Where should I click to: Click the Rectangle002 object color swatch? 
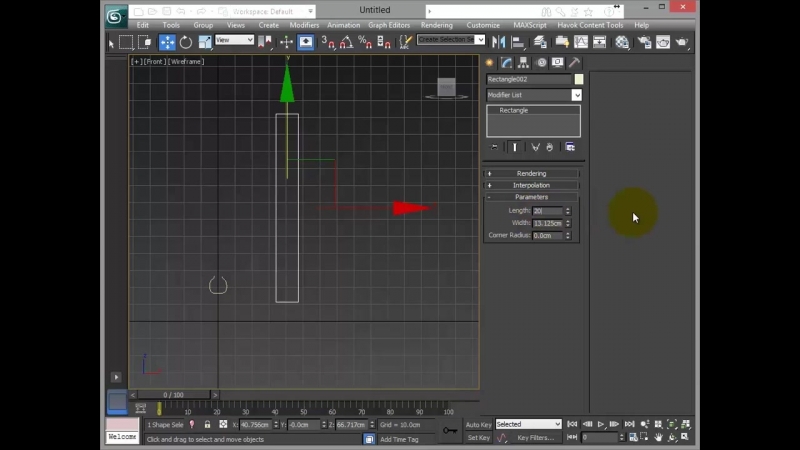579,79
